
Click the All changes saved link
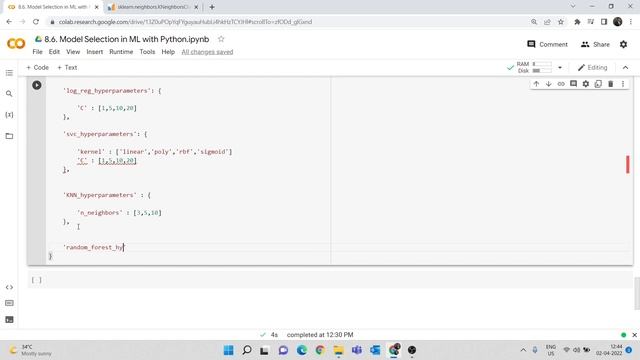click(x=207, y=52)
